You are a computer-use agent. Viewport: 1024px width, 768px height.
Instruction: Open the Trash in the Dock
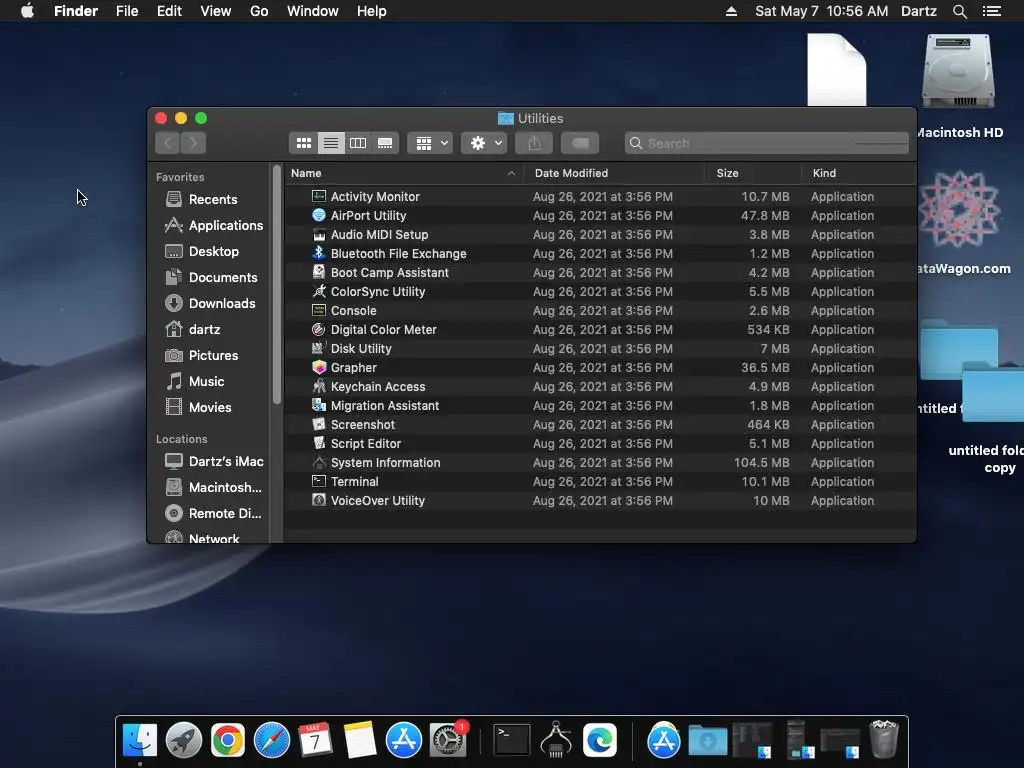(884, 739)
